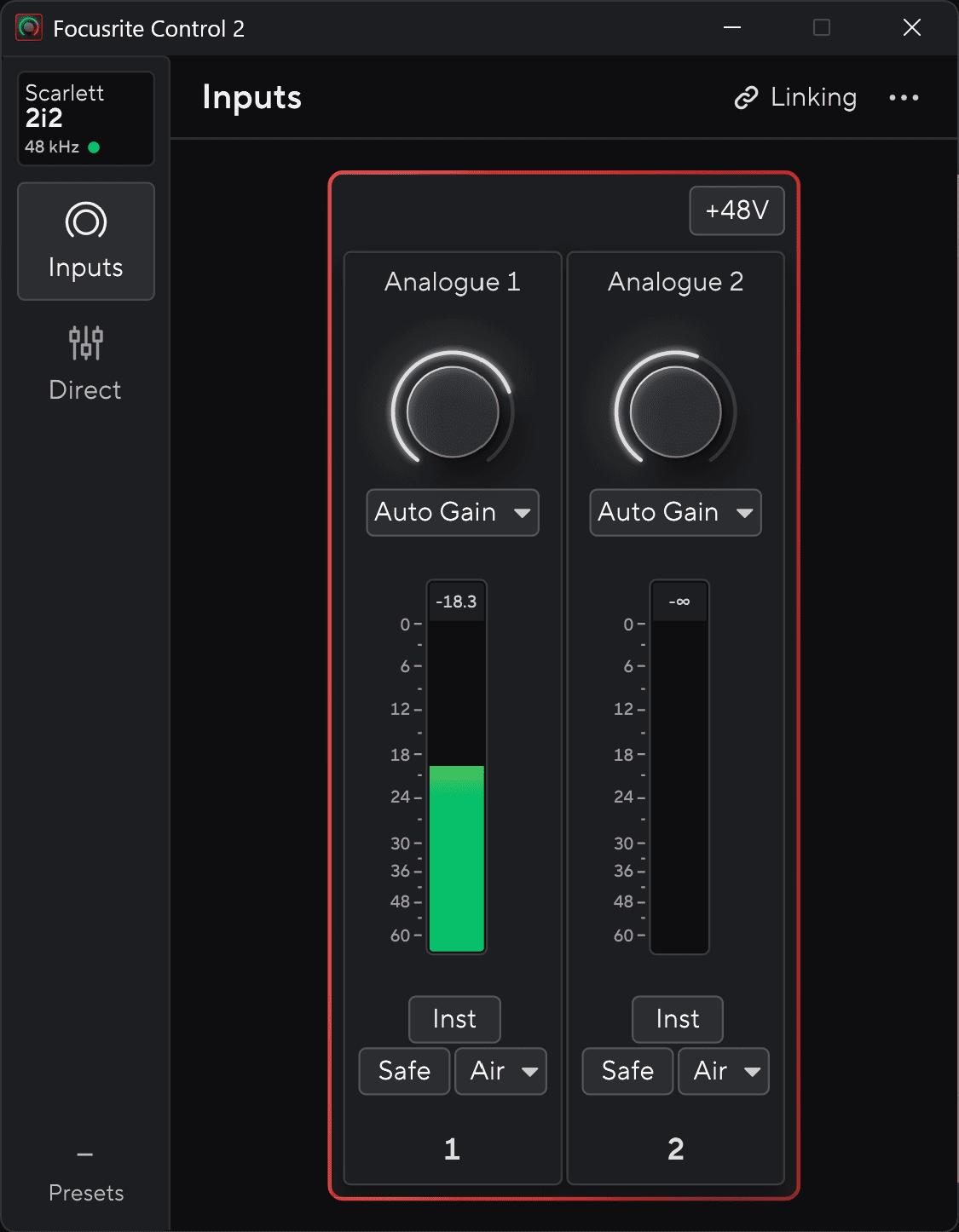This screenshot has height=1232, width=959.
Task: Select the Scarlett 2i2 device tile
Action: [85, 118]
